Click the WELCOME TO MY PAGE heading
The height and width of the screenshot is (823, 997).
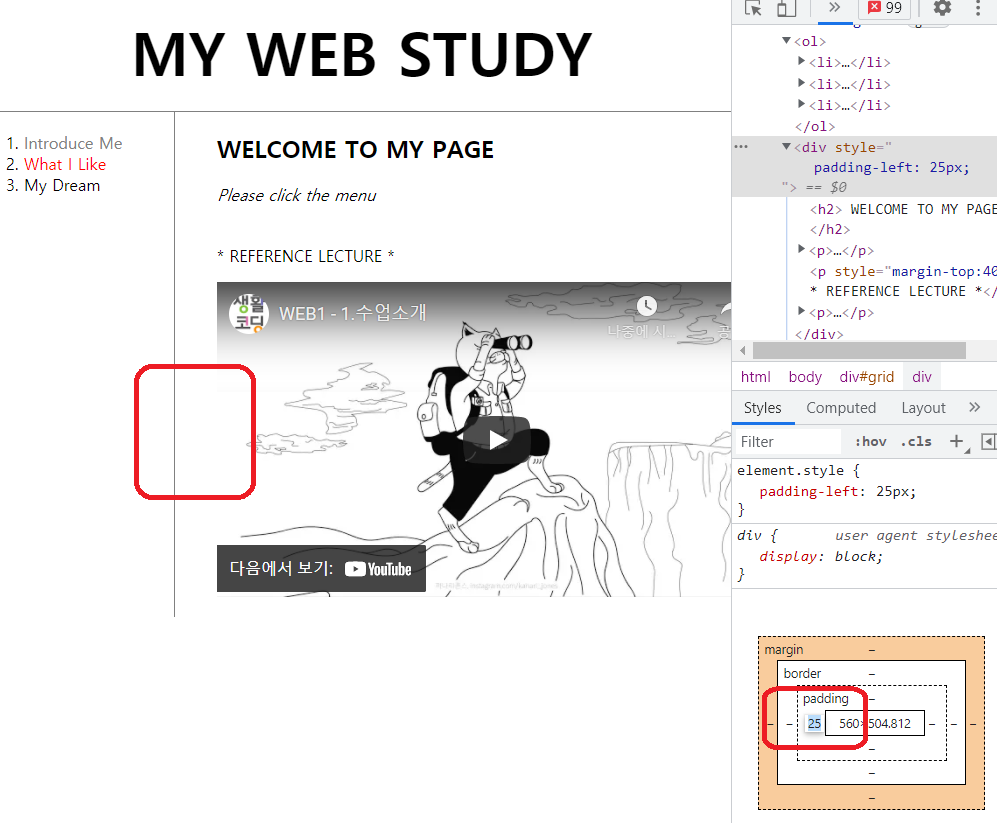tap(355, 149)
